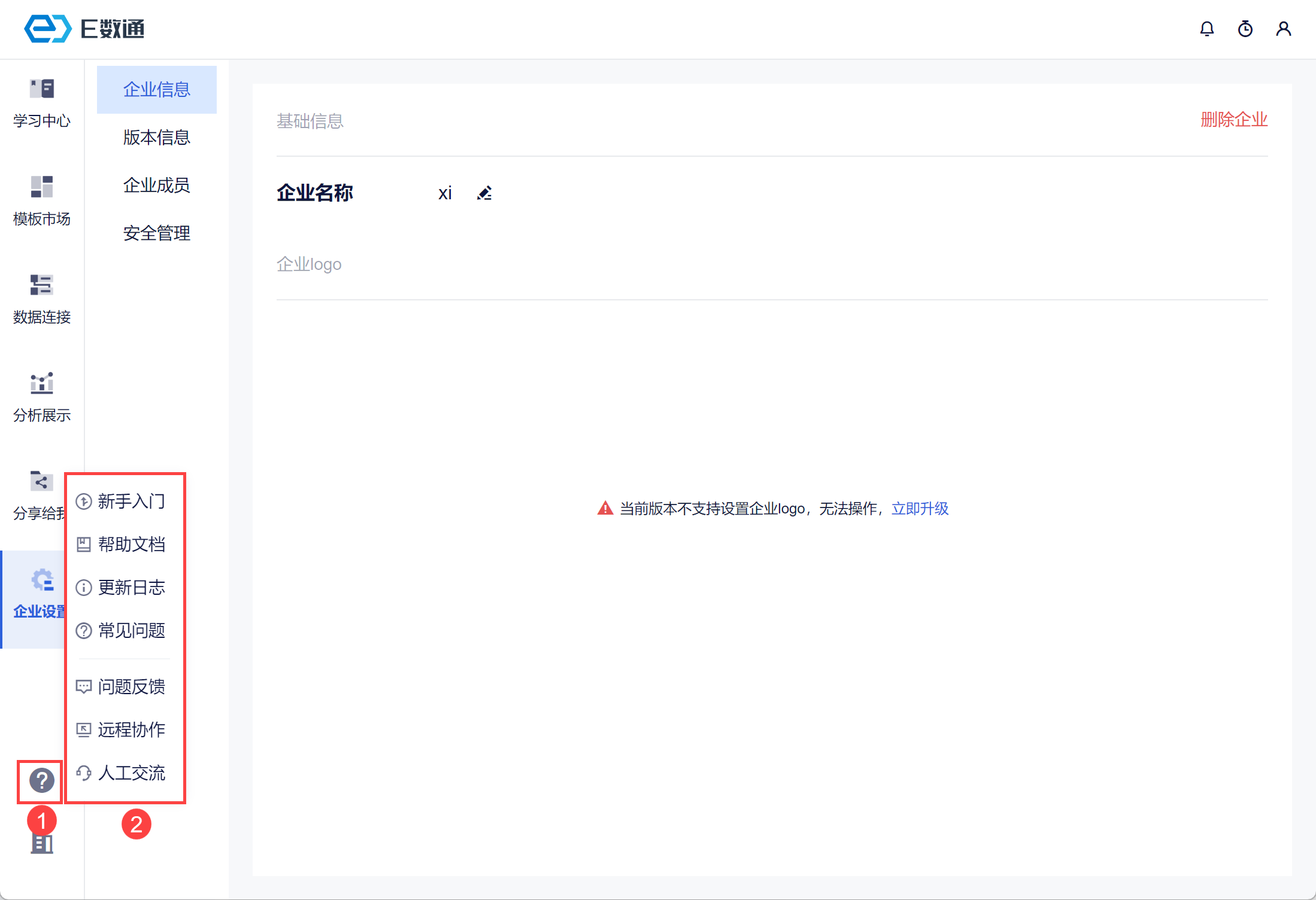Click 问题反馈 in help menu
Image resolution: width=1316 pixels, height=900 pixels.
tap(131, 687)
